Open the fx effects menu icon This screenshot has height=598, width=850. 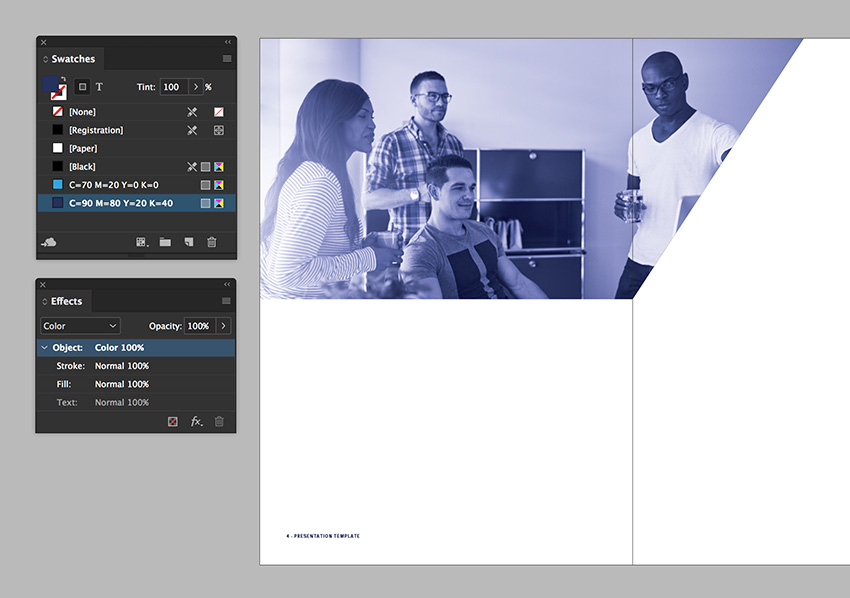196,421
